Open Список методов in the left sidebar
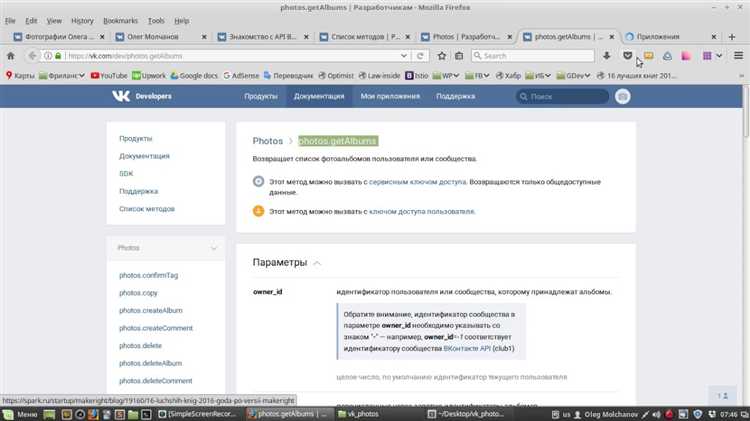 coord(147,209)
